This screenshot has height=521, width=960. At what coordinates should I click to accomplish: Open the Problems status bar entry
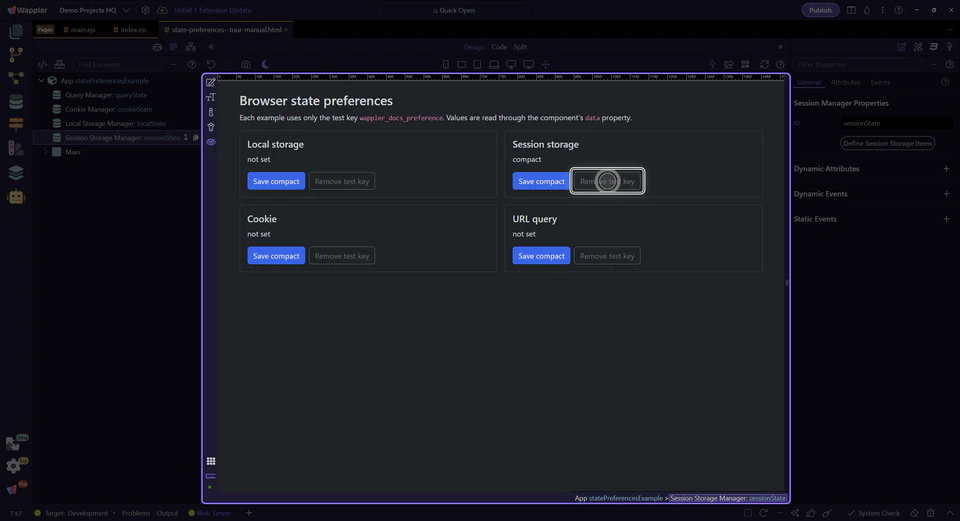[x=136, y=513]
